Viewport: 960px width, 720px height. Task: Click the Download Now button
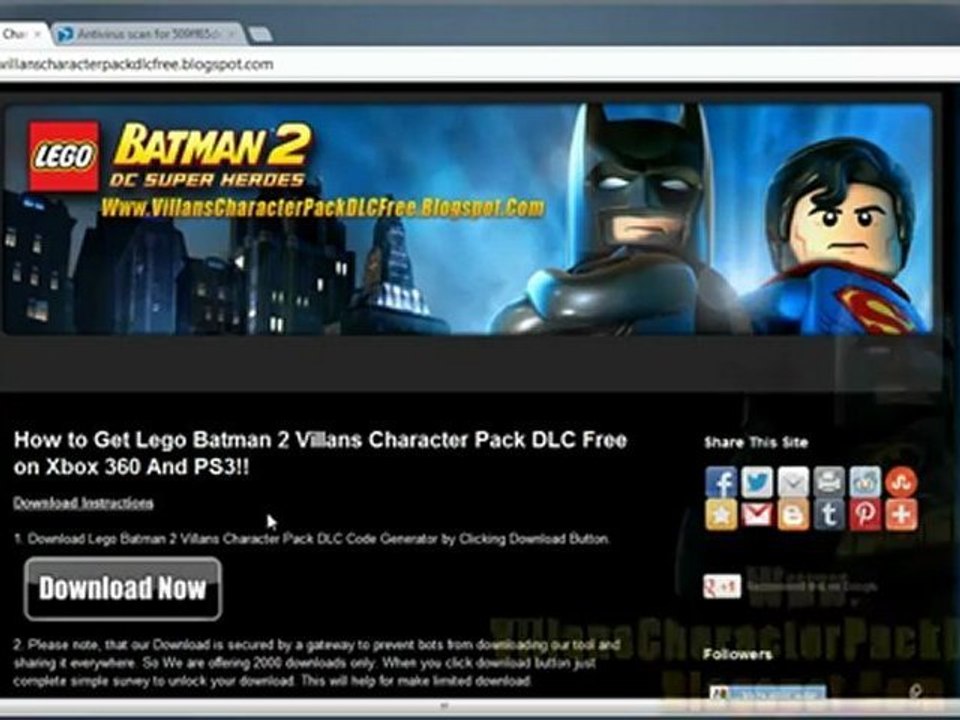[122, 588]
